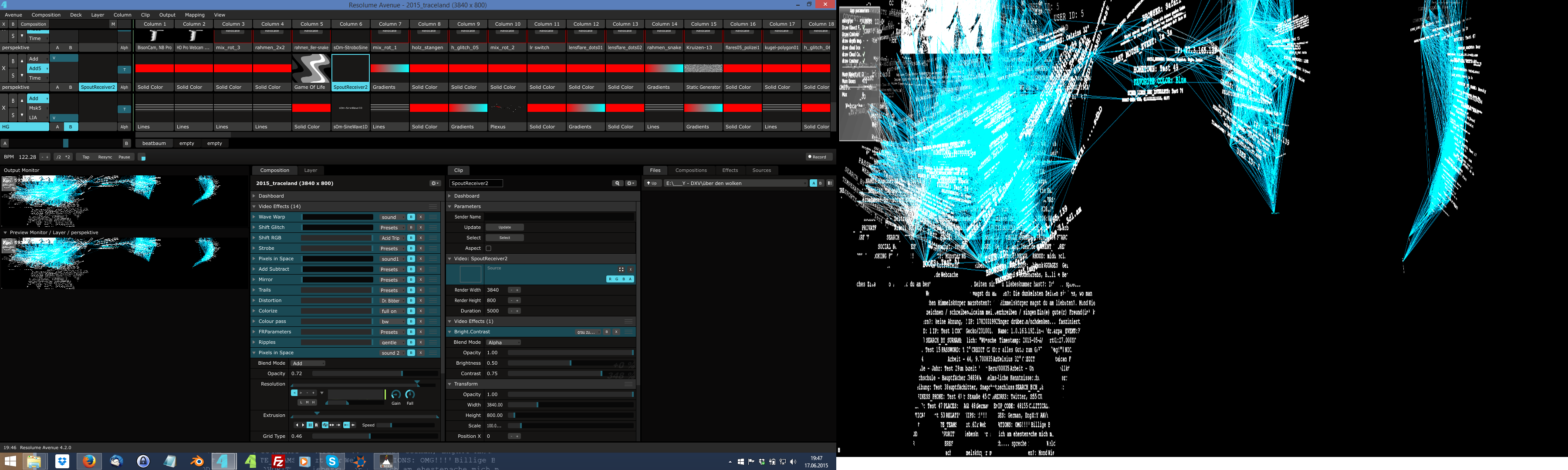Viewport: 1568px width, 470px height.
Task: Click the Extrusion loop playback icon
Action: 325,425
